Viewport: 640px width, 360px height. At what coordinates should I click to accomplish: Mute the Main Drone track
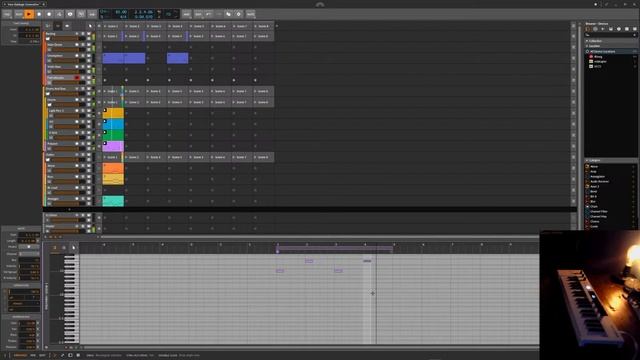point(89,44)
